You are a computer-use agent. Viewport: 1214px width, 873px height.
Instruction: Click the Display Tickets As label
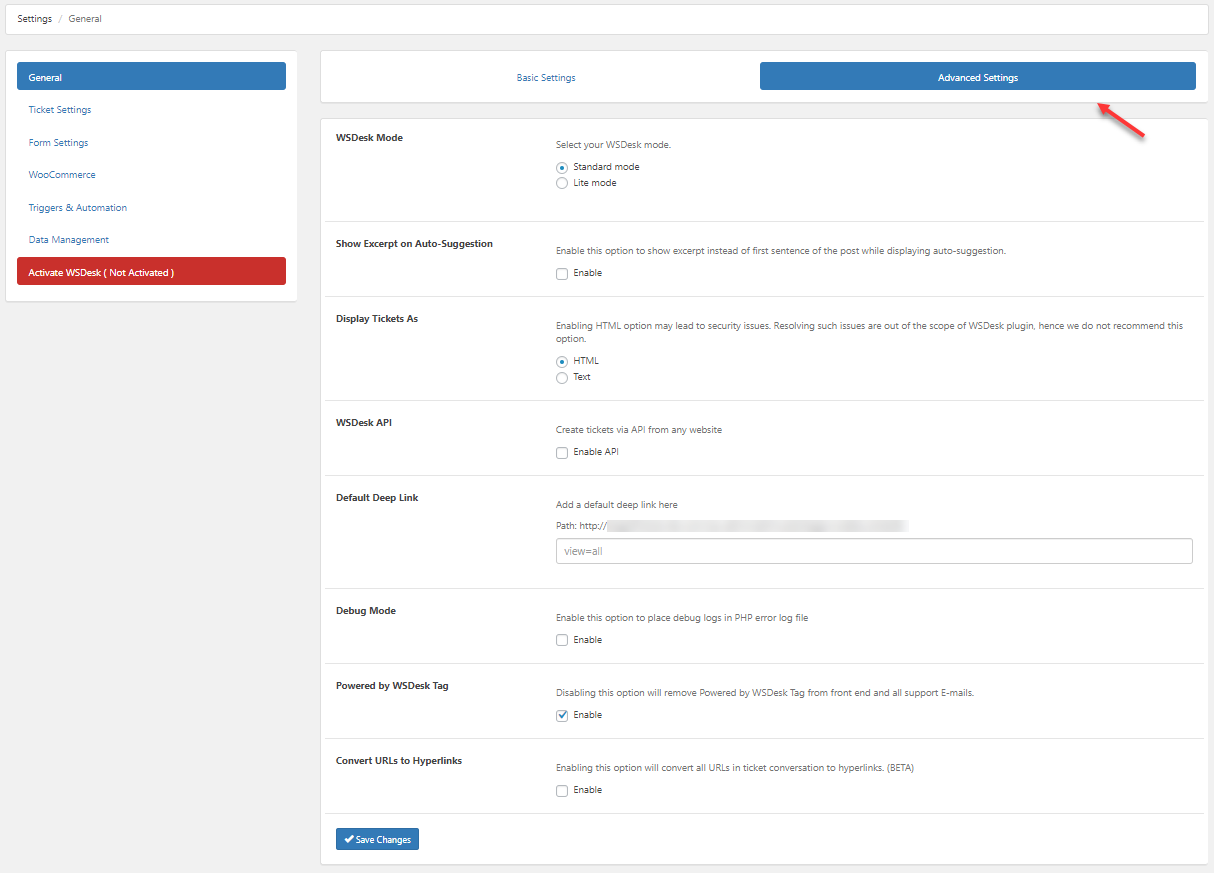[377, 319]
